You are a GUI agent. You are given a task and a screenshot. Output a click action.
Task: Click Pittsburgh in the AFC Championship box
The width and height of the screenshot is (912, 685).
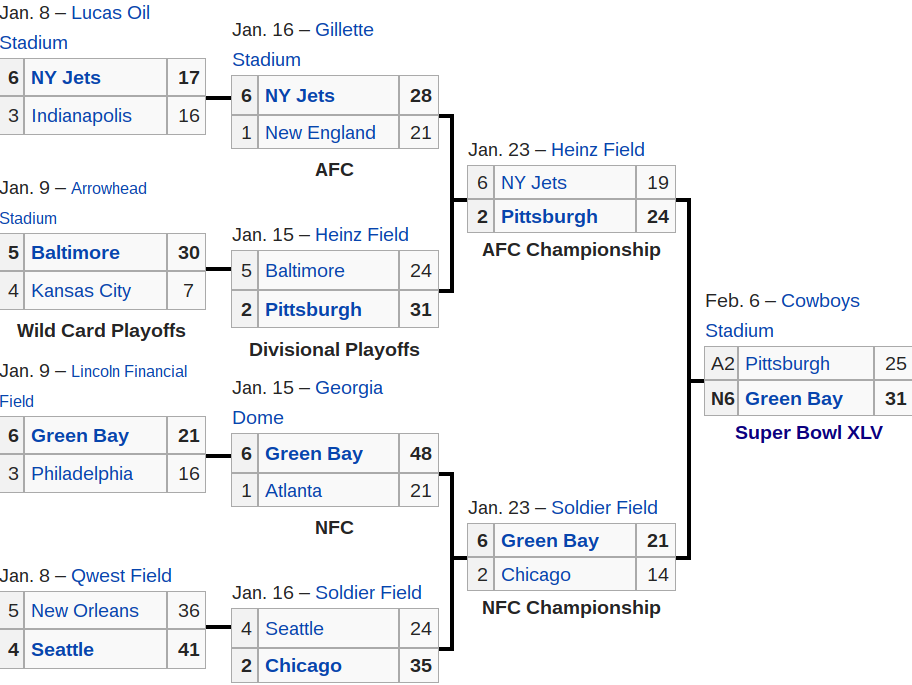549,216
